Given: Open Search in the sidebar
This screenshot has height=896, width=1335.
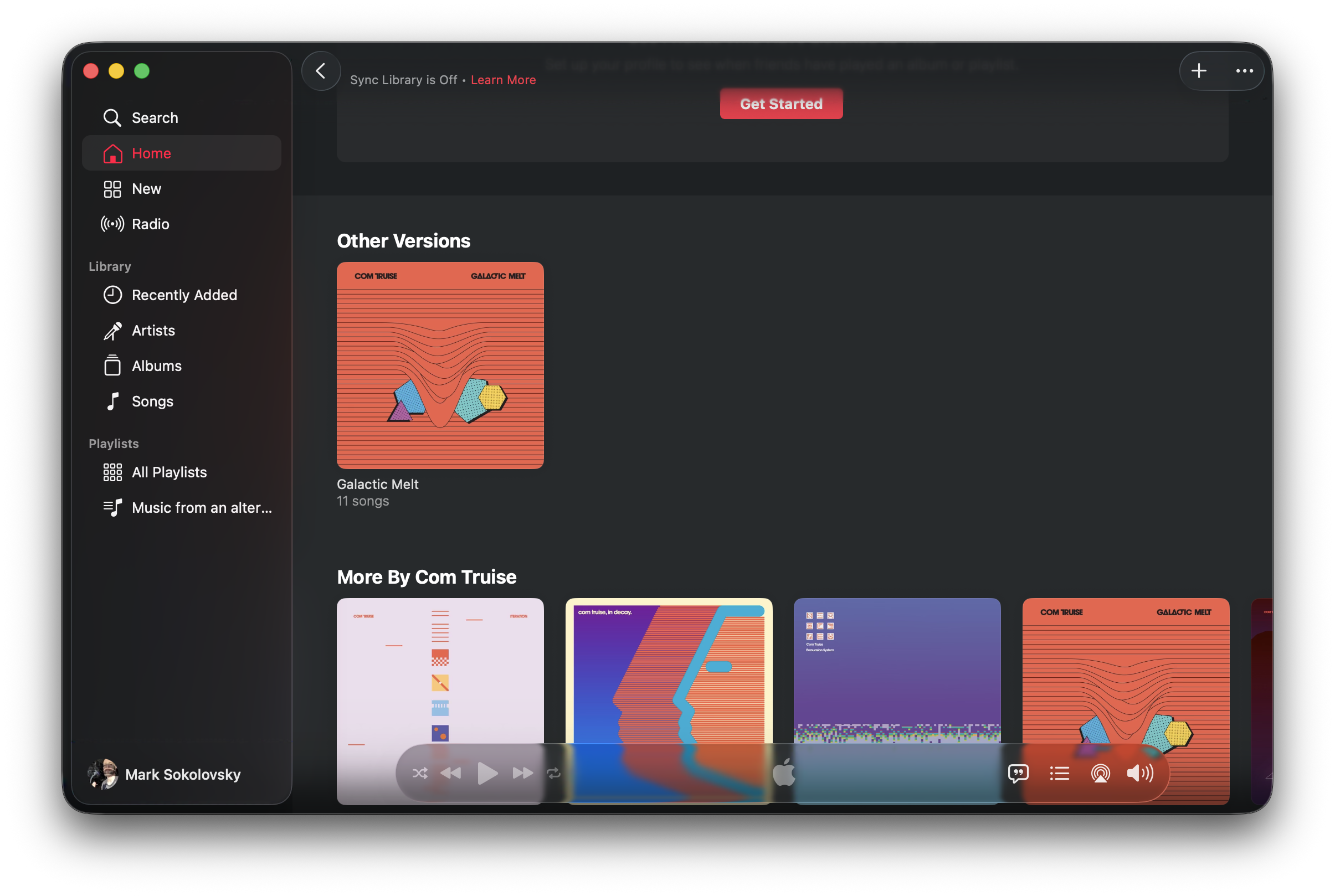Looking at the screenshot, I should point(155,118).
